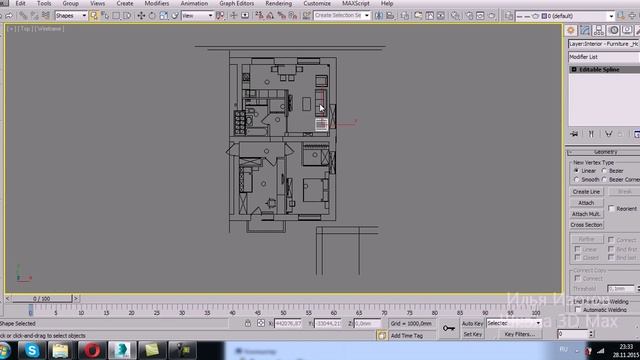Click the Set Keys key icon

tap(449, 328)
